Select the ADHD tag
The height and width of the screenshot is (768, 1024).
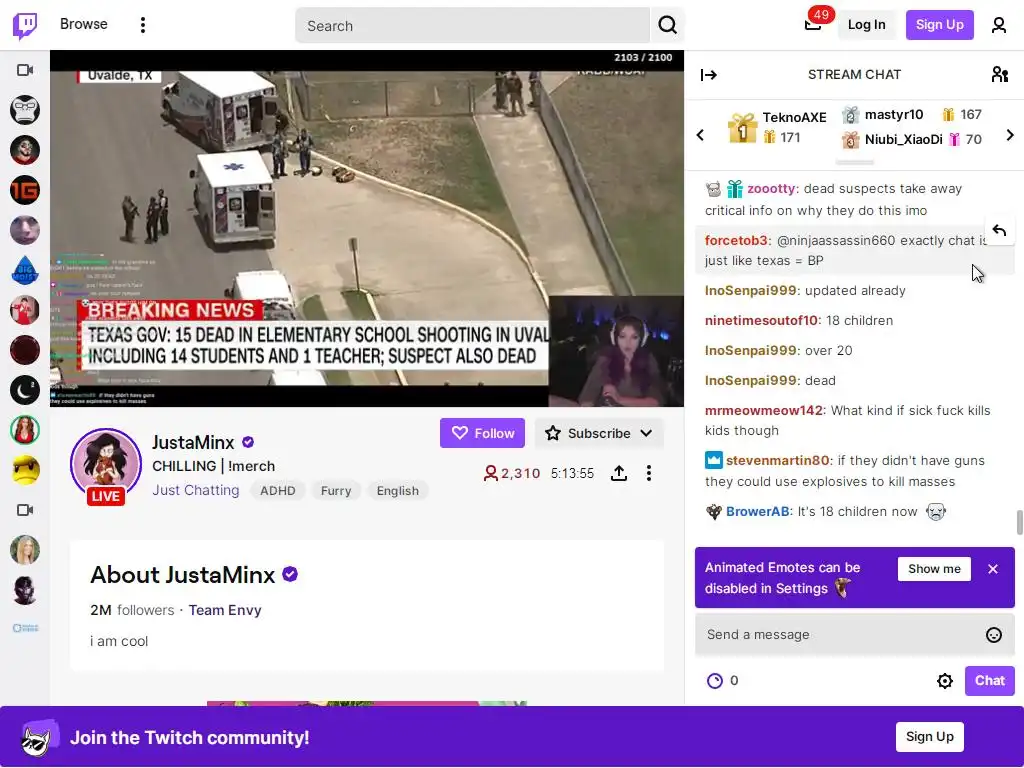point(278,490)
